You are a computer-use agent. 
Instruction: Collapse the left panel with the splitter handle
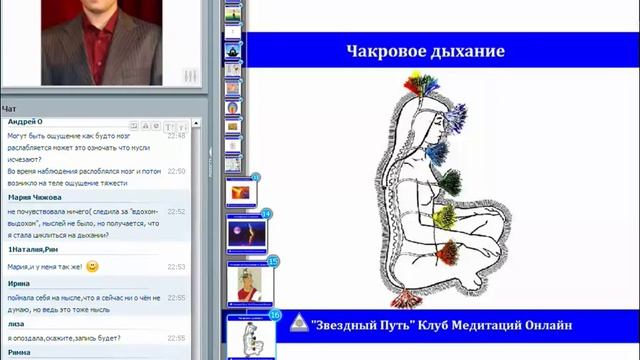coord(211,162)
